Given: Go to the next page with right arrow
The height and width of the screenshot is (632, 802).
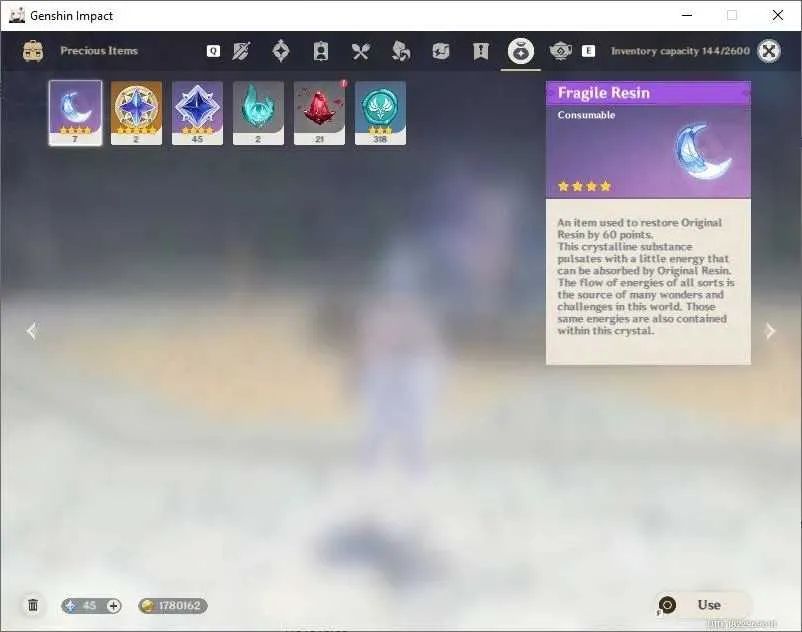Looking at the screenshot, I should [770, 331].
